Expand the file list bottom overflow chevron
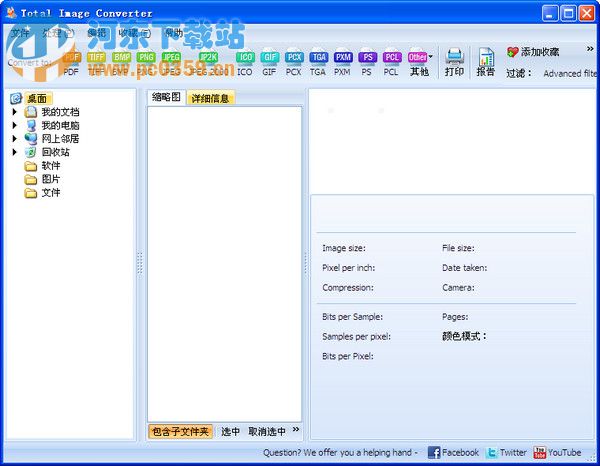 click(296, 430)
